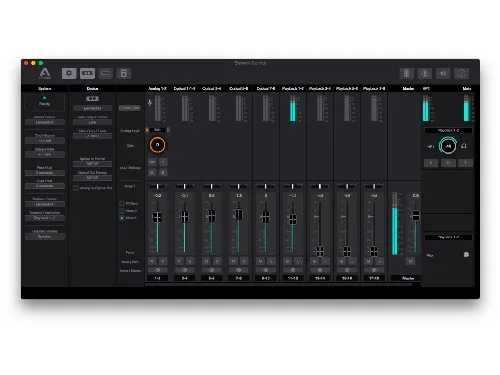Open the Playback 1-2 source selector above the knob
The height and width of the screenshot is (375, 500).
point(448,130)
